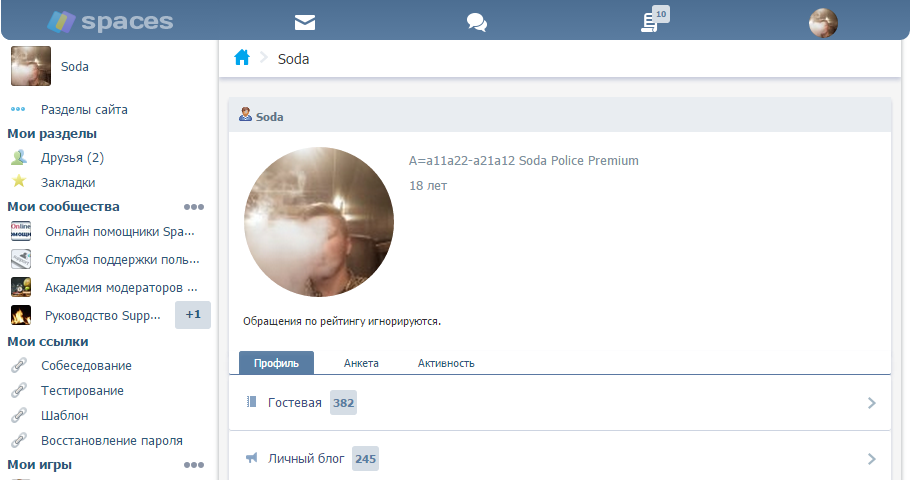
Task: Click the Soda avatar thumbnail in sidebar
Action: (31, 66)
